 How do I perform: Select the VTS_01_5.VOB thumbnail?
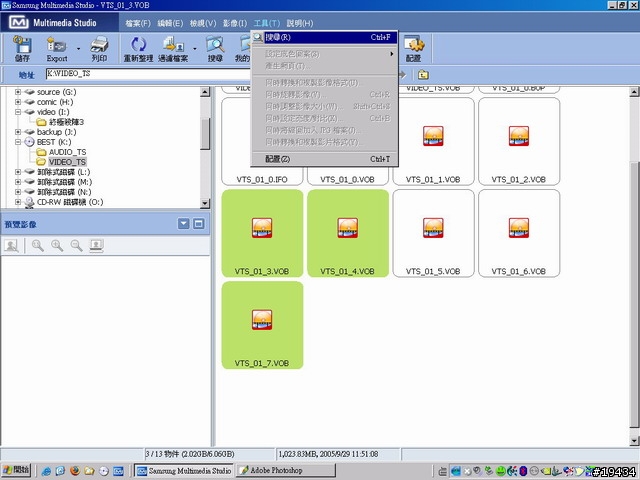(x=433, y=233)
